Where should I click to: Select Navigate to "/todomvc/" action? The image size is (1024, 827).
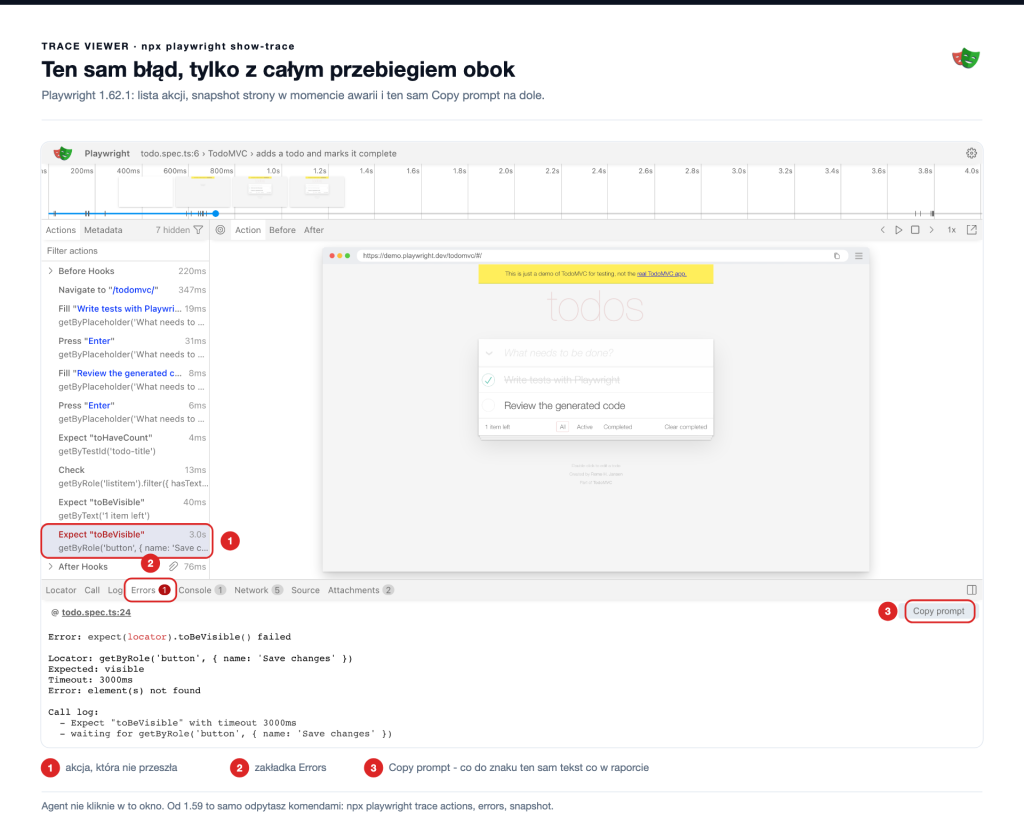pos(125,290)
